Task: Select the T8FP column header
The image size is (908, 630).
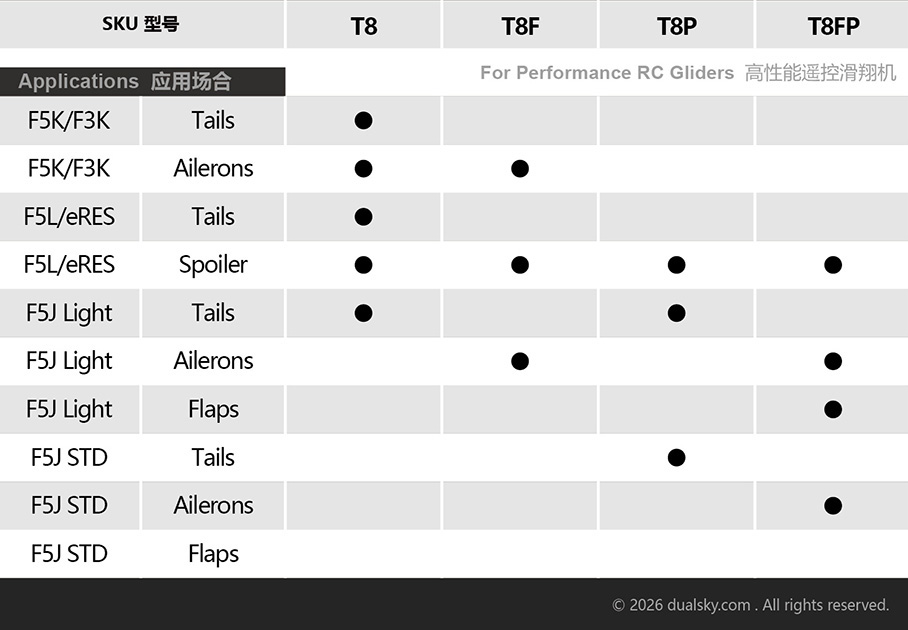Action: pos(833,25)
